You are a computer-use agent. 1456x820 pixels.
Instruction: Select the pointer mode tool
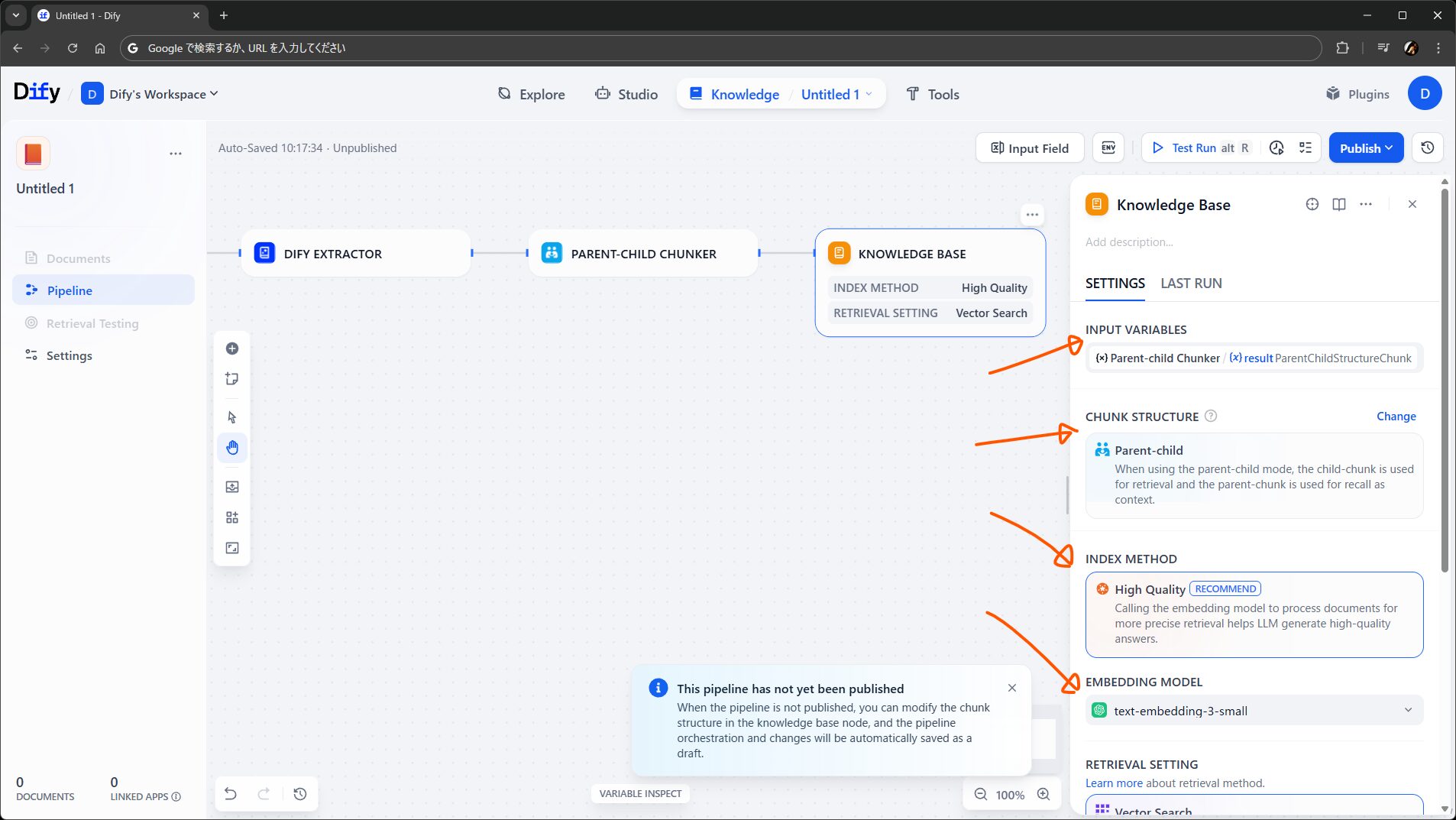coord(232,417)
